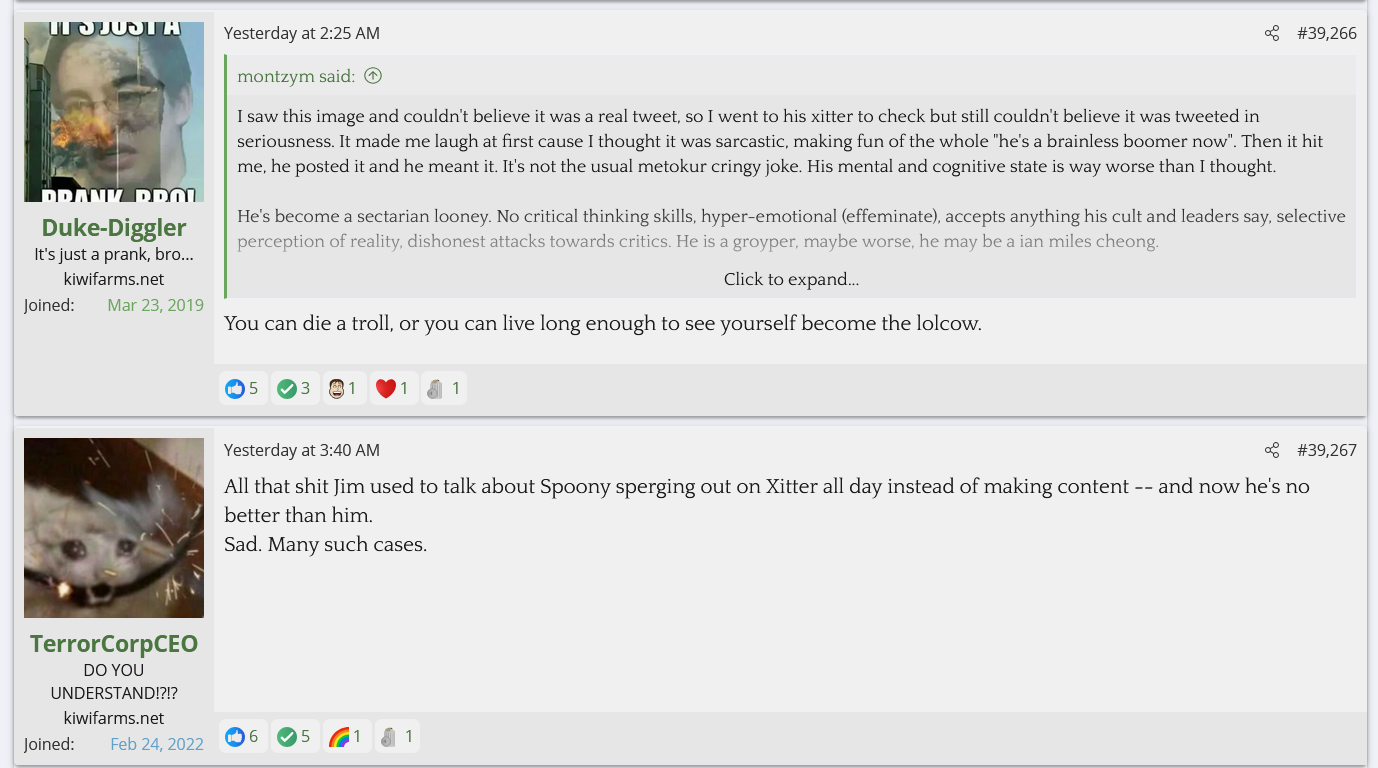Open TerrorCorpCEO's profile via username
This screenshot has width=1378, height=768.
[114, 643]
